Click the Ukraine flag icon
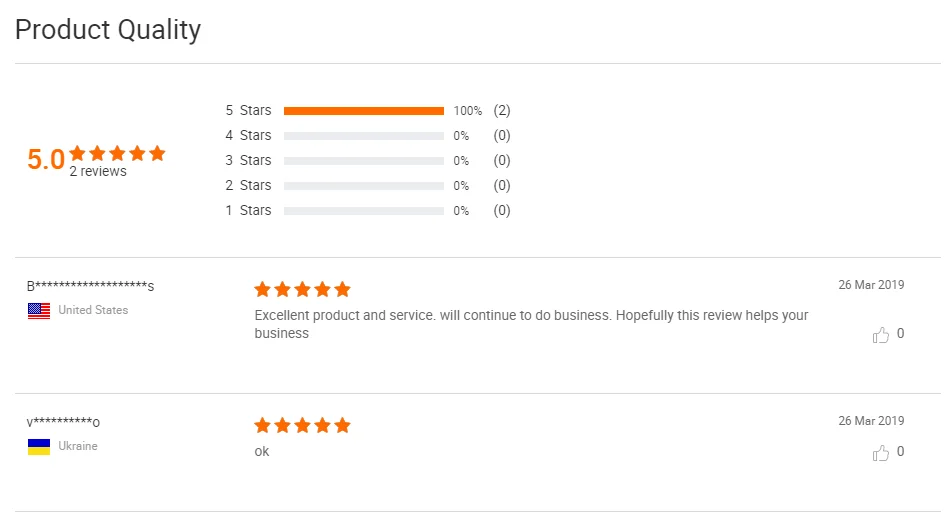The width and height of the screenshot is (950, 513). tap(39, 446)
